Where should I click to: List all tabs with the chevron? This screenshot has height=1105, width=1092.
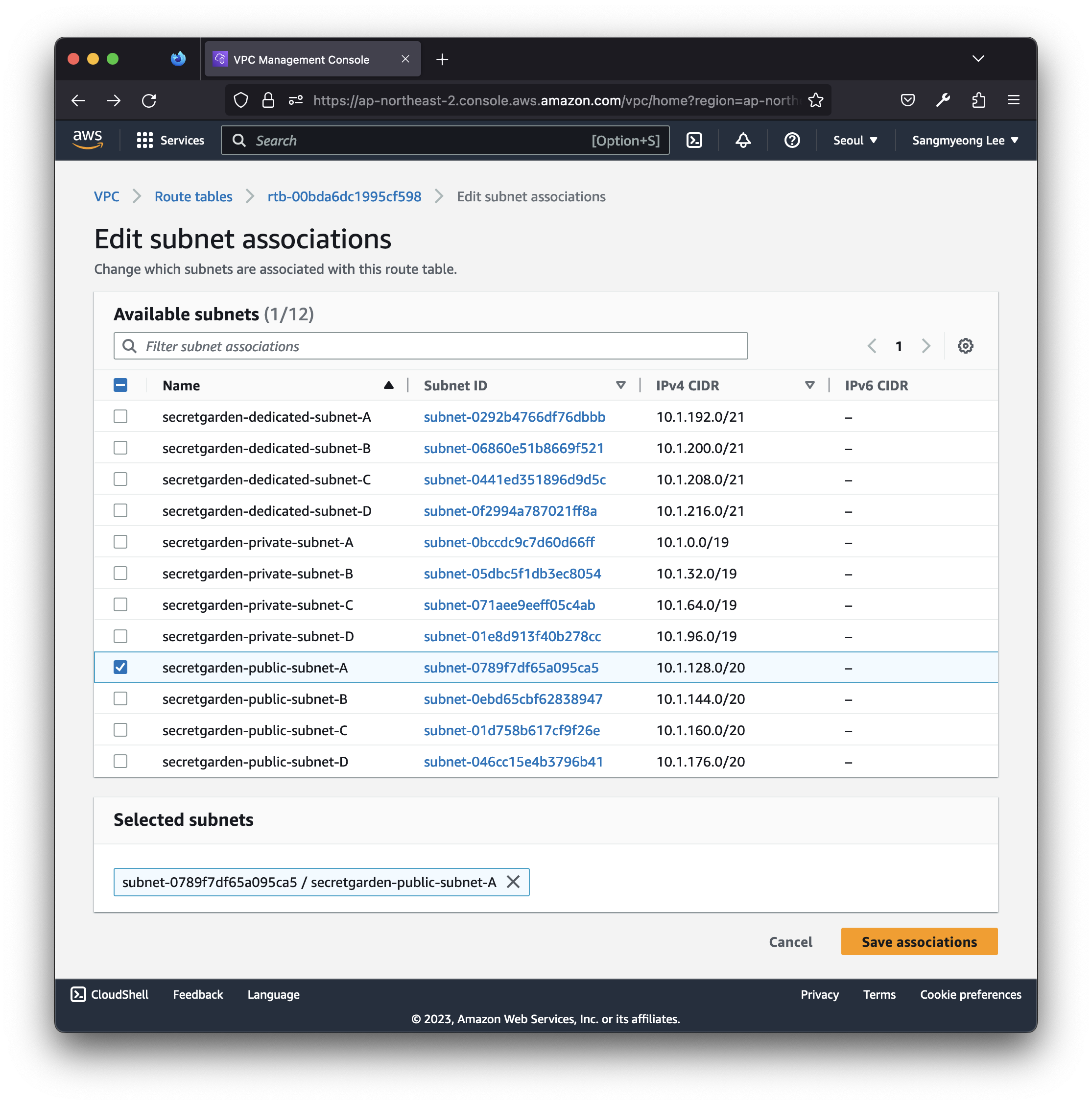[978, 59]
